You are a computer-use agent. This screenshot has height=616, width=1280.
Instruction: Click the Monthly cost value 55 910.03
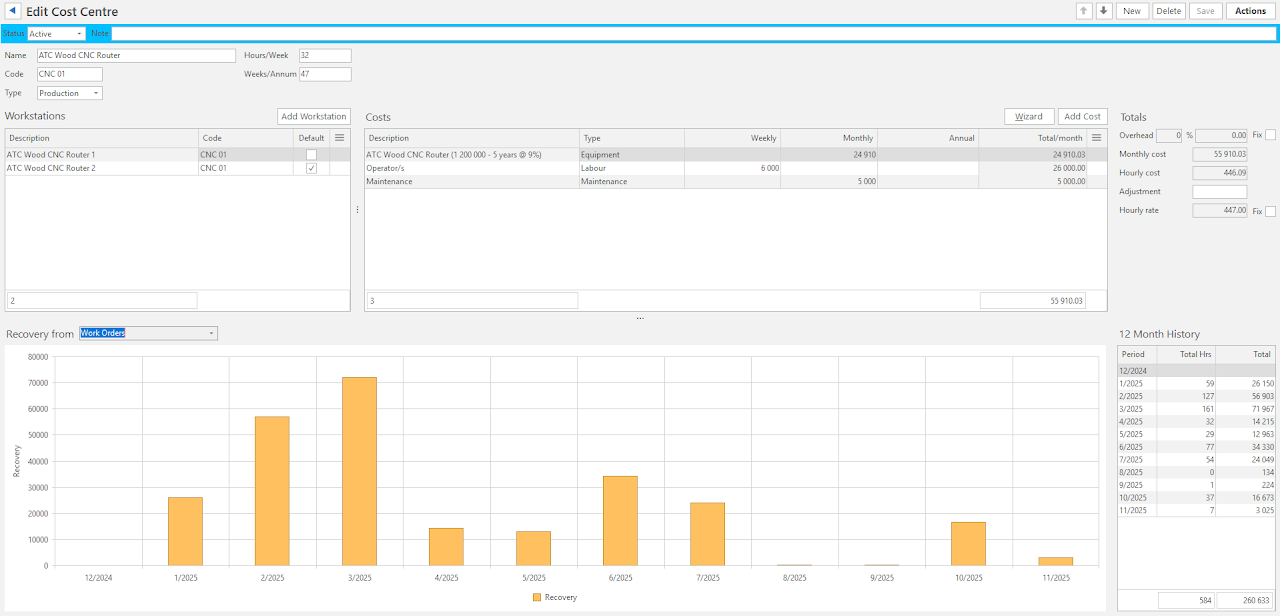[x=1220, y=154]
